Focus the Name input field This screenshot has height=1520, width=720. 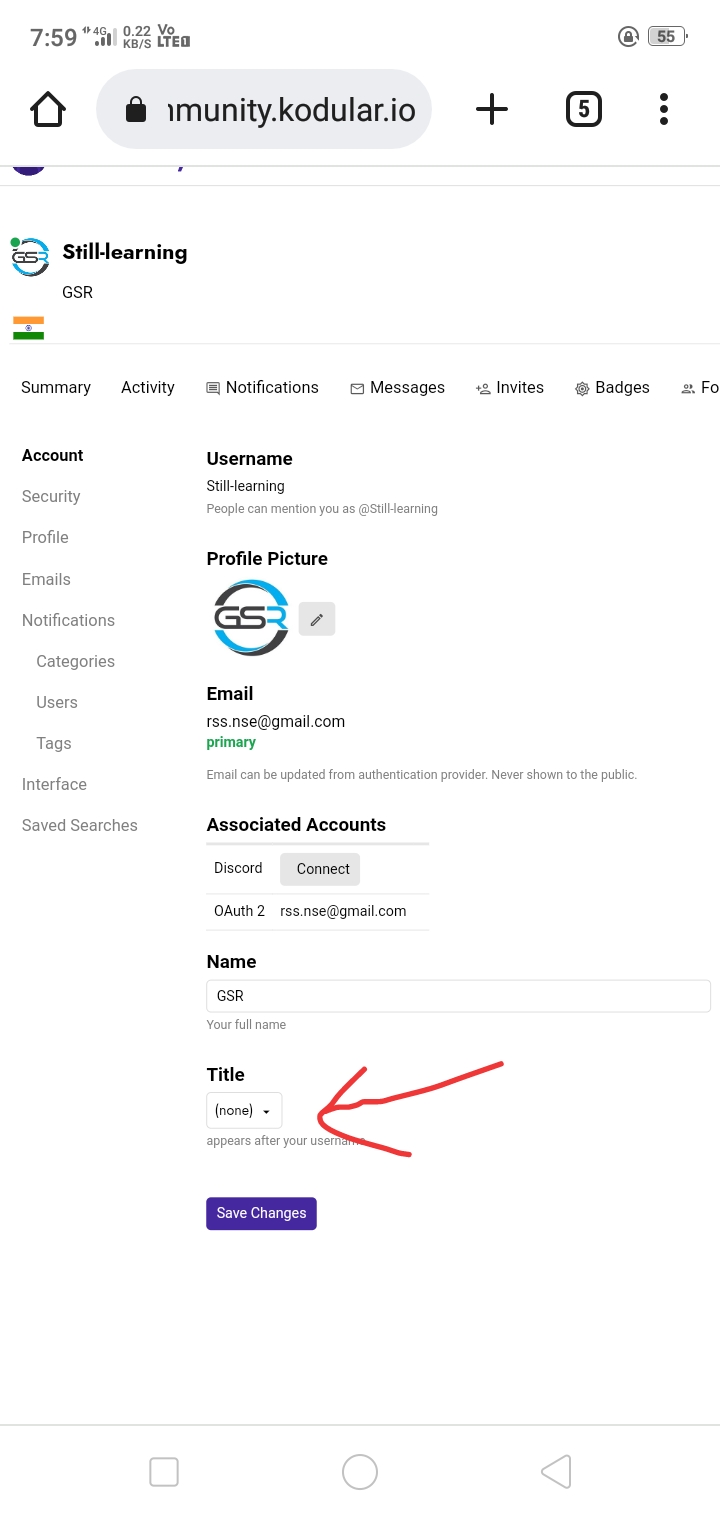click(x=458, y=996)
